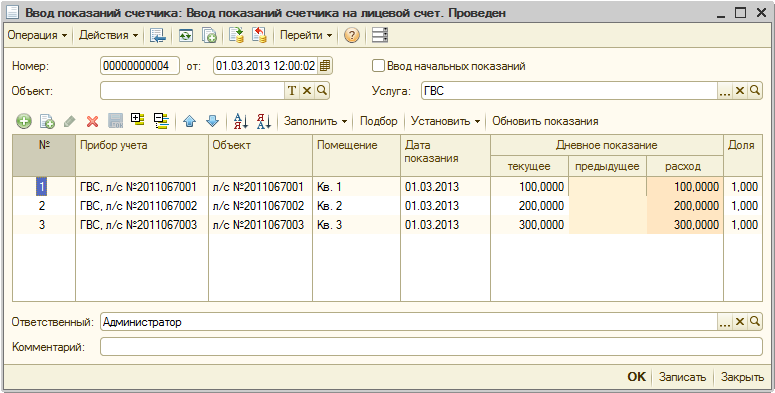Click the Прибор учета column header
The width and height of the screenshot is (775, 393).
click(x=142, y=155)
